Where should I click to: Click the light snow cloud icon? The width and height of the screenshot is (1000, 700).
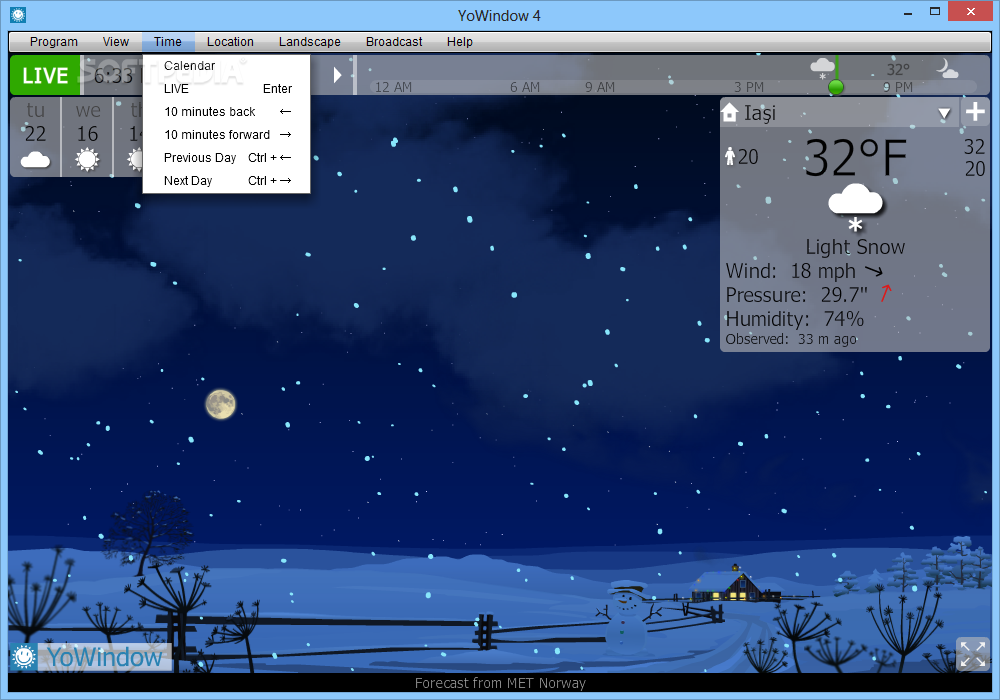pyautogui.click(x=855, y=207)
